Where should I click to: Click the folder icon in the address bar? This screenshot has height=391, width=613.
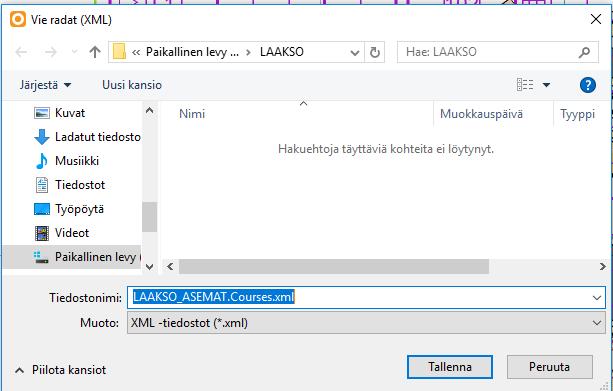click(x=119, y=52)
